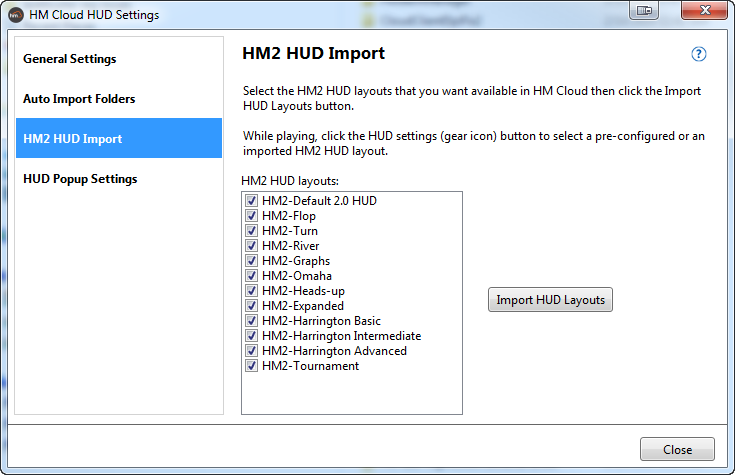Go to HUD Popup Settings
Screen dimensions: 735x475
(80, 179)
